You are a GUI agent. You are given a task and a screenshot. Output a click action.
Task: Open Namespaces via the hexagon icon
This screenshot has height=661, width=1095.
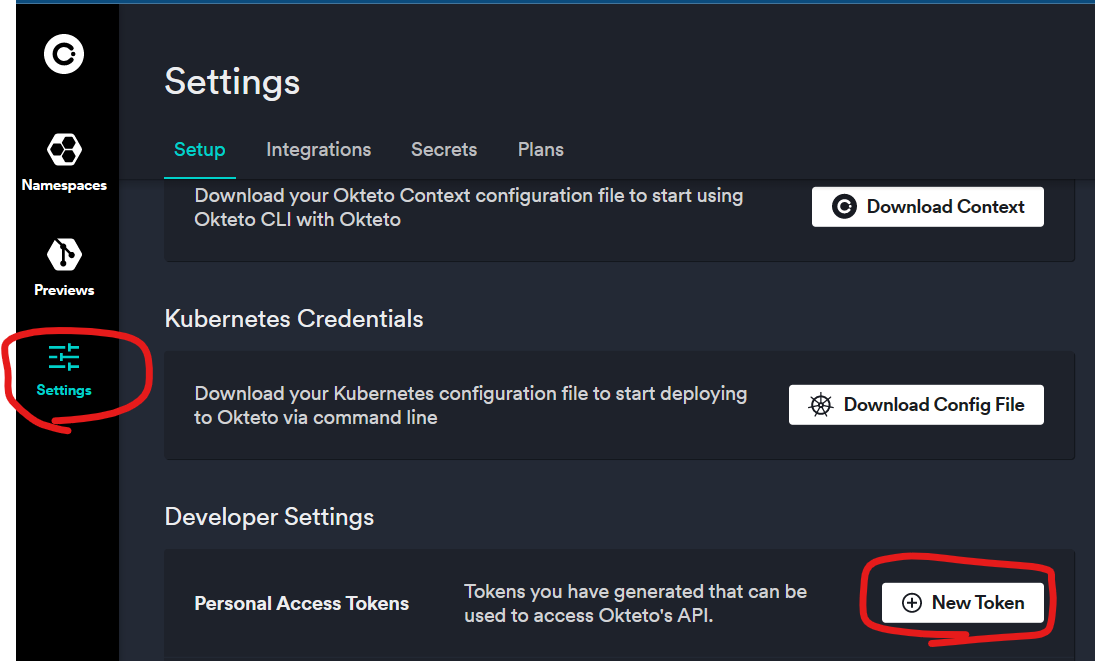click(64, 150)
